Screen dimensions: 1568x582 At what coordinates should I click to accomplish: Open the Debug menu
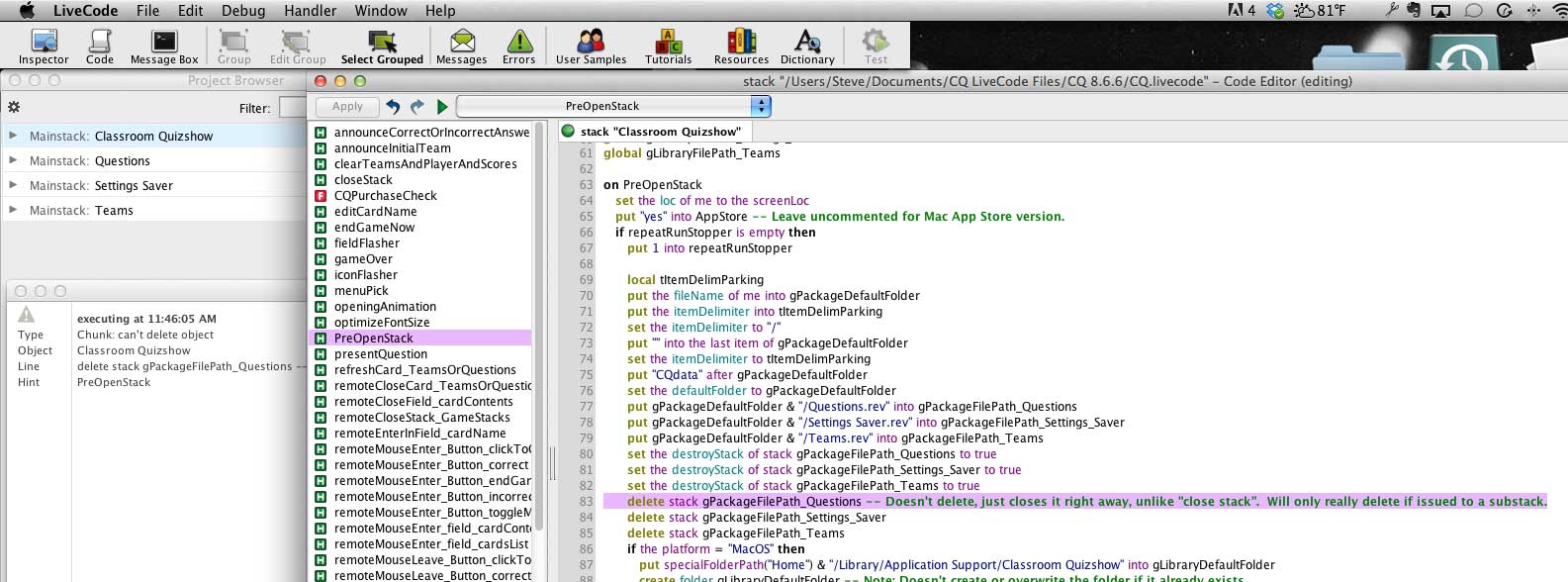(243, 11)
